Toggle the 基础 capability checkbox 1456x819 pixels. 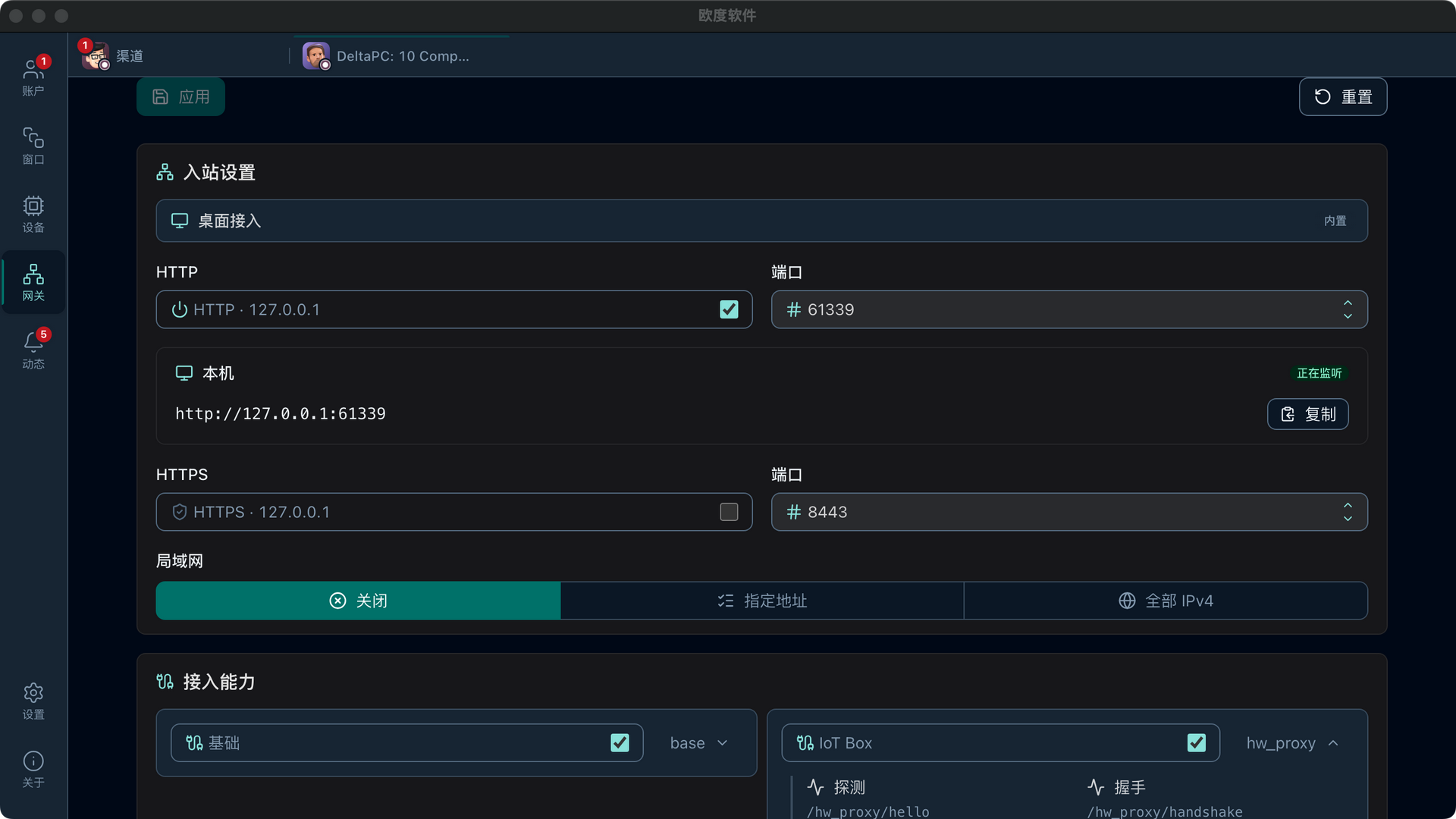point(620,743)
